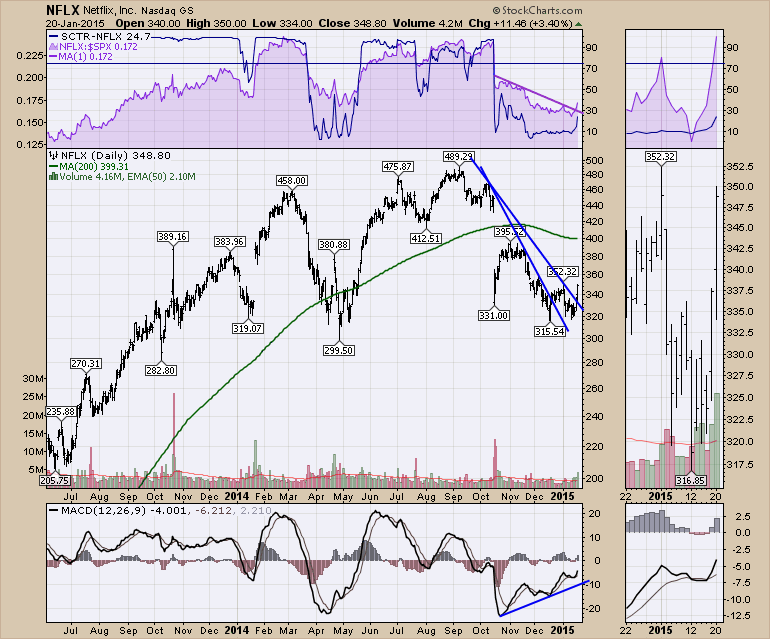Click the Netflix, Inc. company name
The image size is (770, 639).
pyautogui.click(x=110, y=10)
